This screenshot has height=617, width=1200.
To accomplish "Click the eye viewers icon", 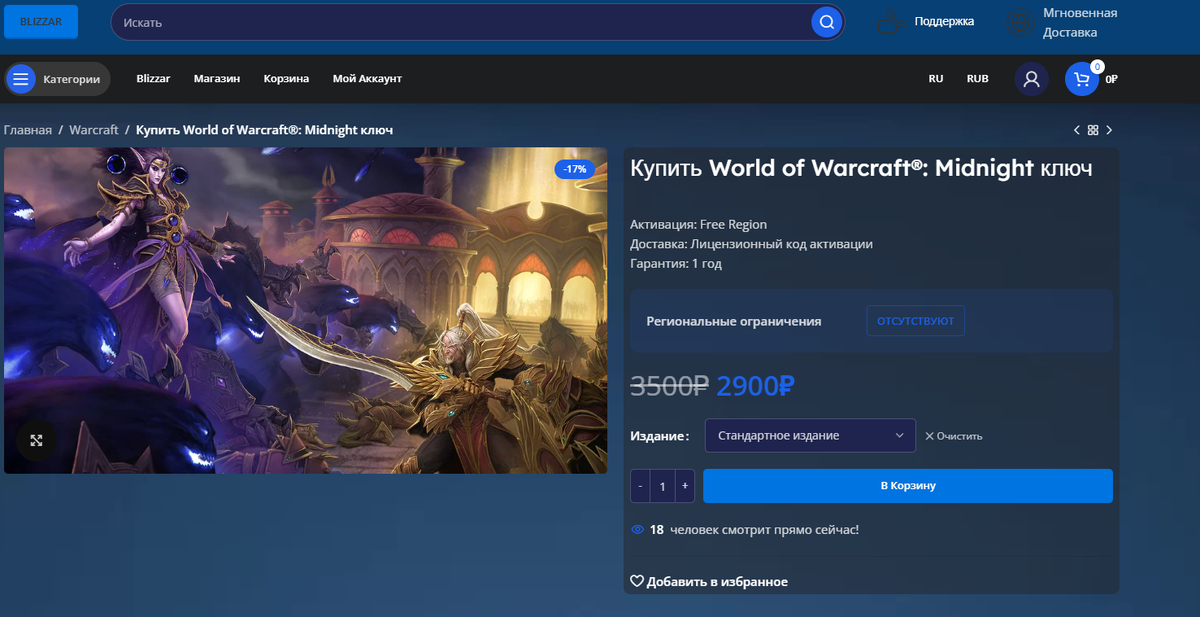I will coord(637,529).
